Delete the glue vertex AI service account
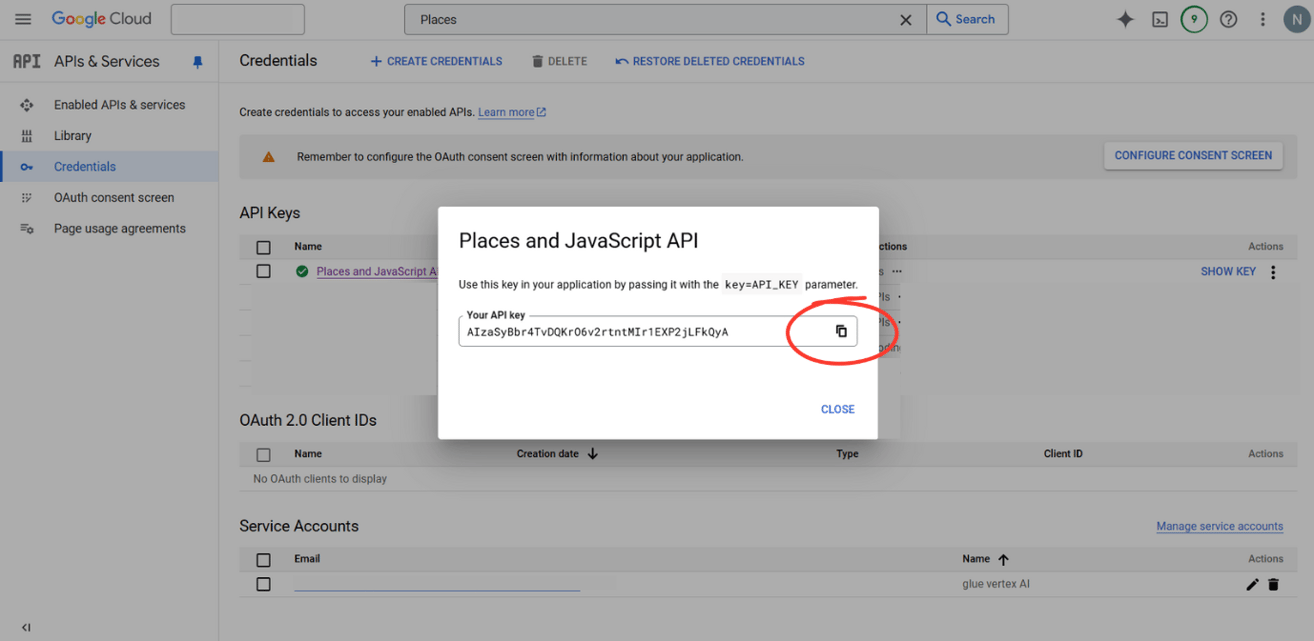The height and width of the screenshot is (641, 1314). 1273,584
